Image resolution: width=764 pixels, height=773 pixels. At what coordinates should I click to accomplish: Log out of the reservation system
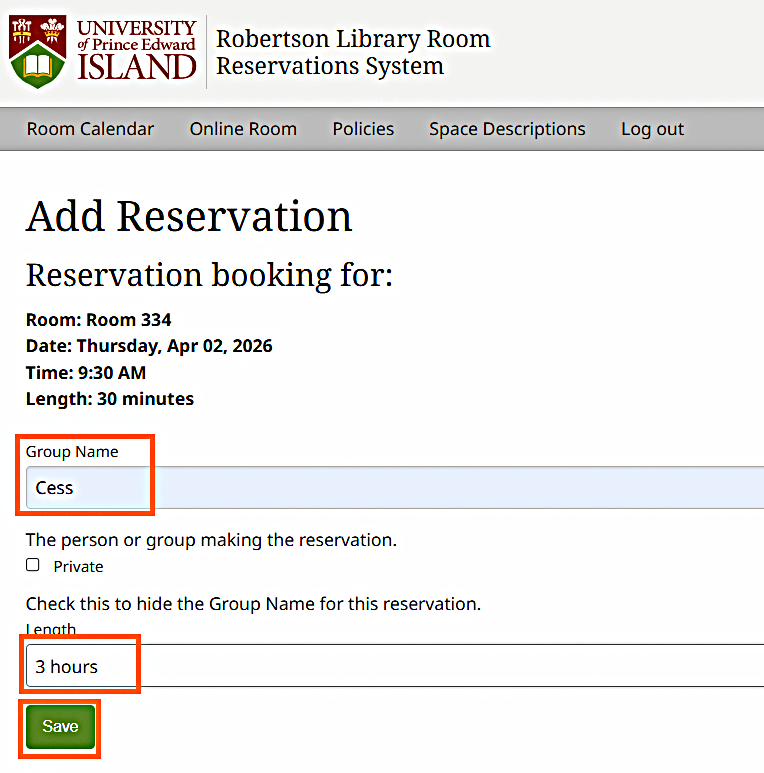[x=652, y=129]
